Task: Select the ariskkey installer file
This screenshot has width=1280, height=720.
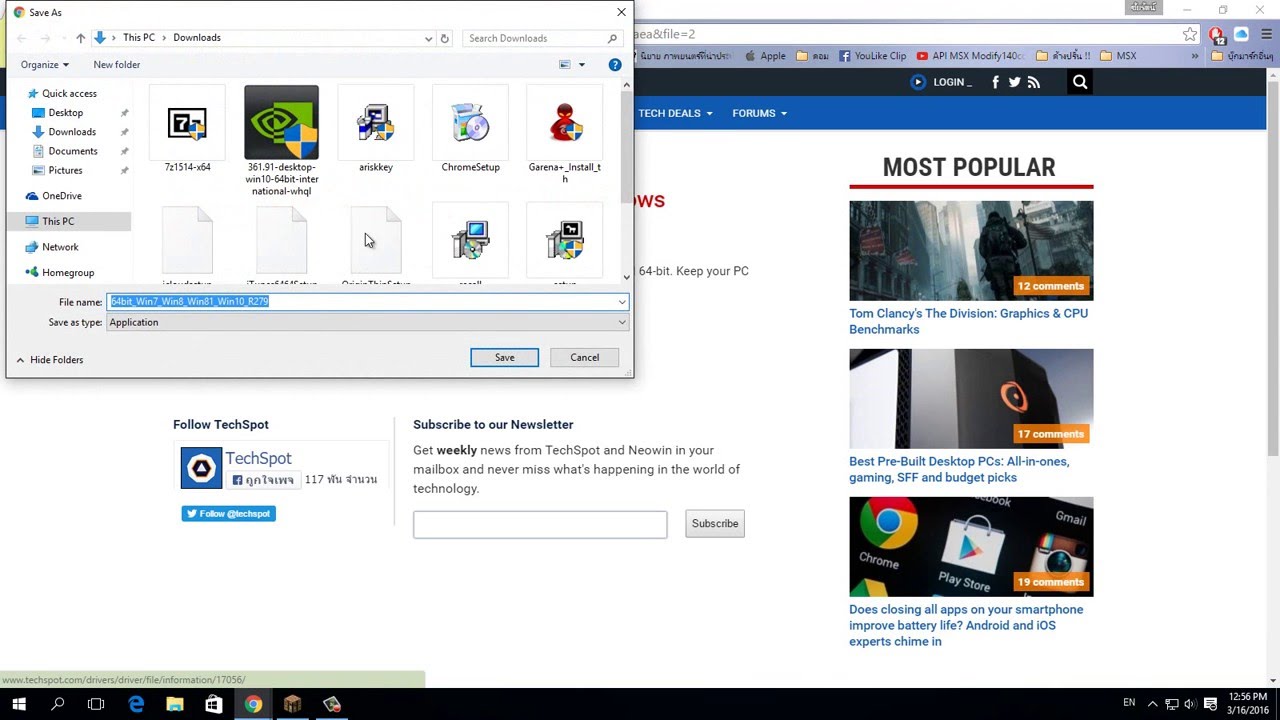Action: tap(375, 124)
